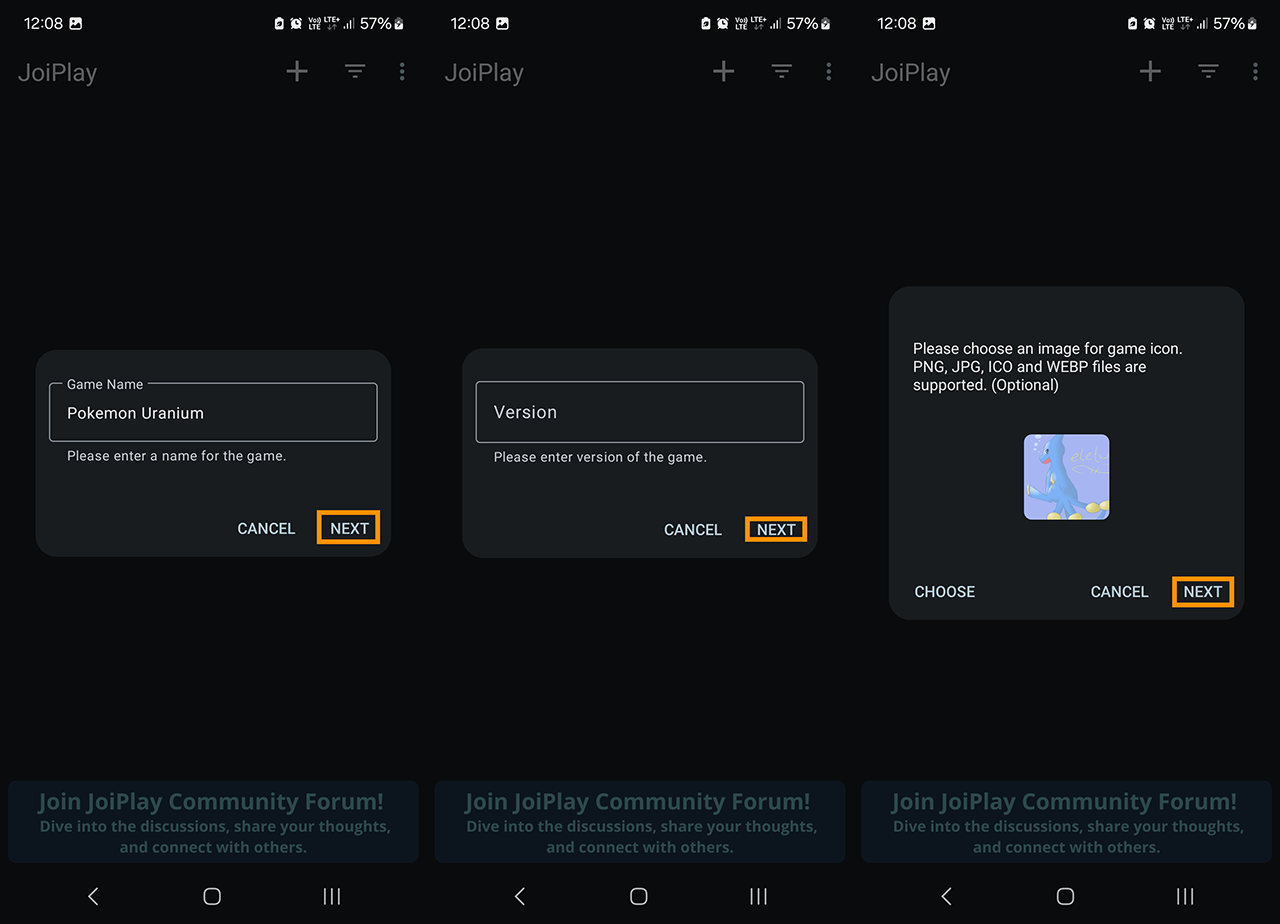Image resolution: width=1280 pixels, height=924 pixels.
Task: Click CHOOSE to pick a game icon image
Action: (945, 591)
